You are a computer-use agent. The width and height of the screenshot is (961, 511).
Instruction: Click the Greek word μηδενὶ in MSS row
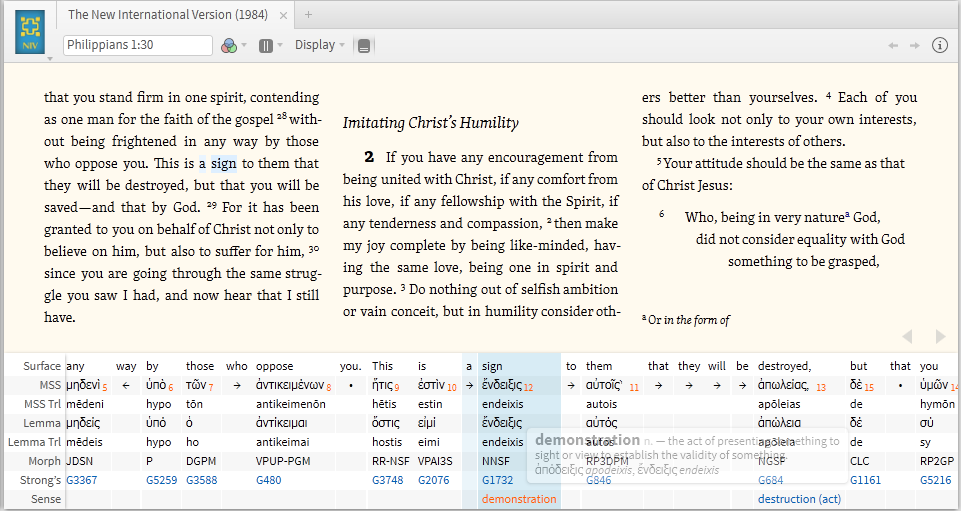pos(83,385)
